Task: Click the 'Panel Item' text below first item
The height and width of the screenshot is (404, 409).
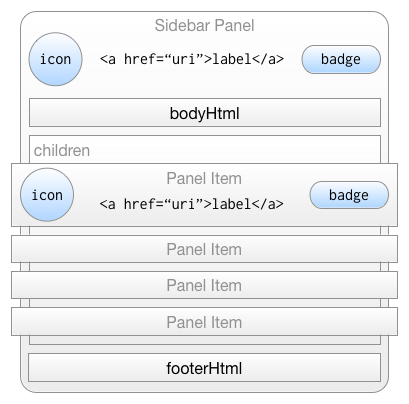Action: point(204,249)
